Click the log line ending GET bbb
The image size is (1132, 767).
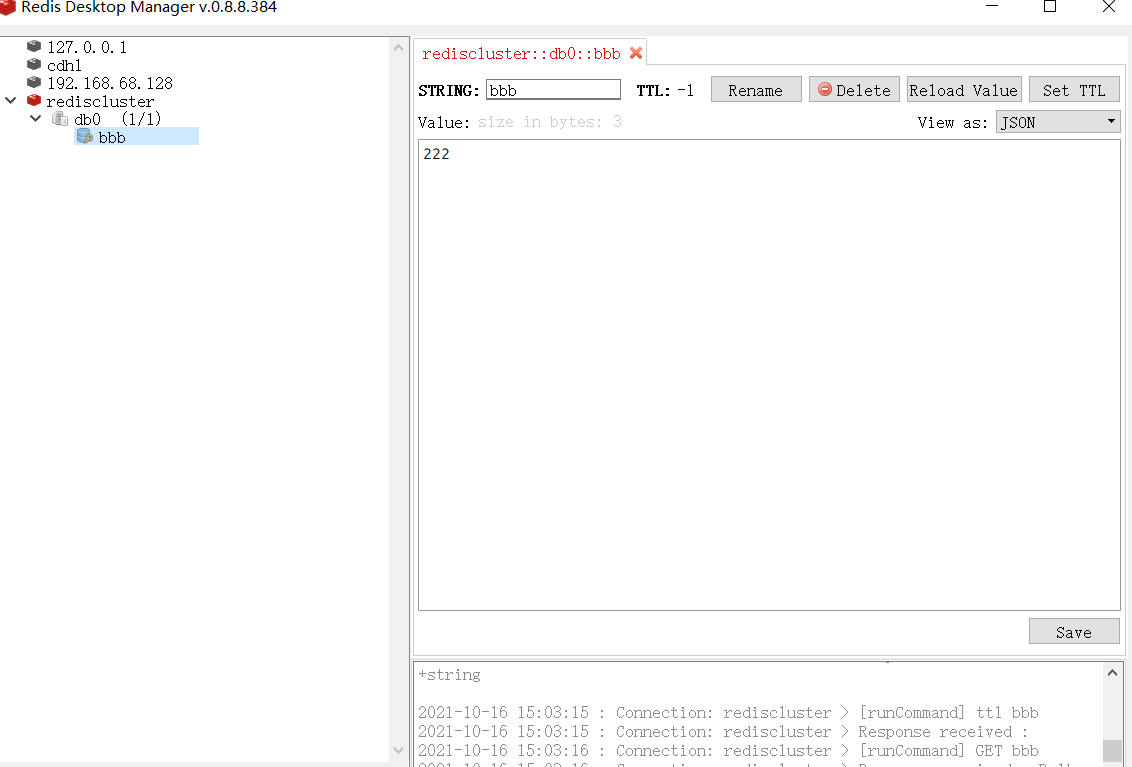[x=728, y=750]
